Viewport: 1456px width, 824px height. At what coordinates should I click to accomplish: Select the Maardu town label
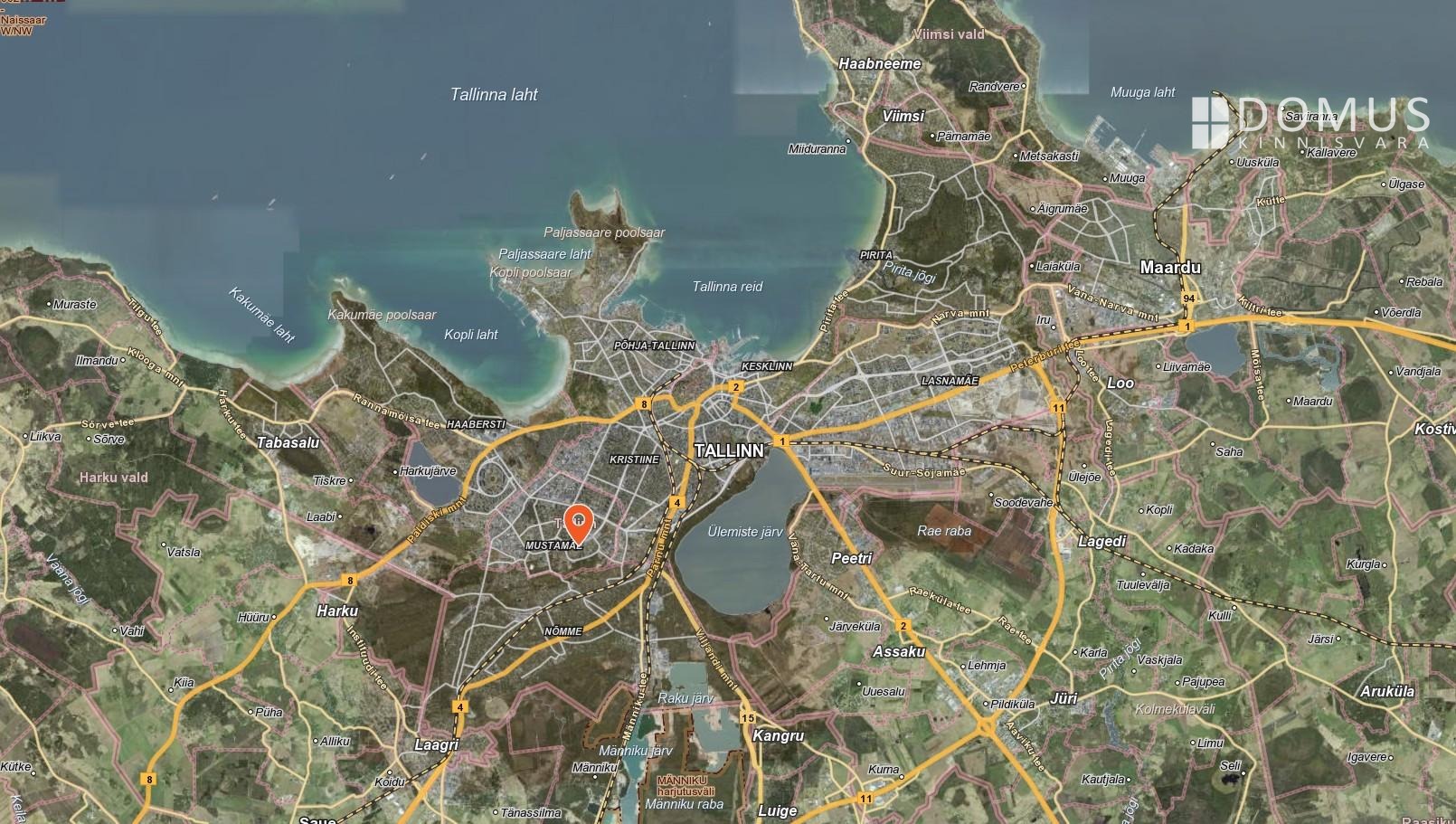pos(1170,268)
